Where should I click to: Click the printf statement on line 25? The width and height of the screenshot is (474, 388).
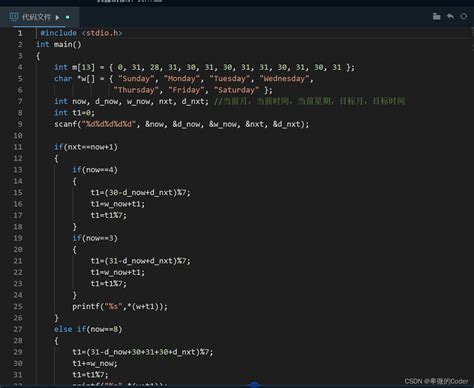point(120,306)
